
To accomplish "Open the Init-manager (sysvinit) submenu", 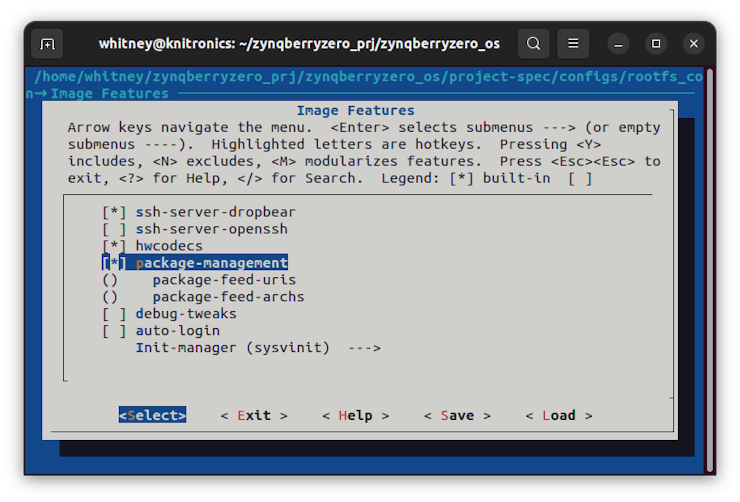I will pyautogui.click(x=258, y=348).
